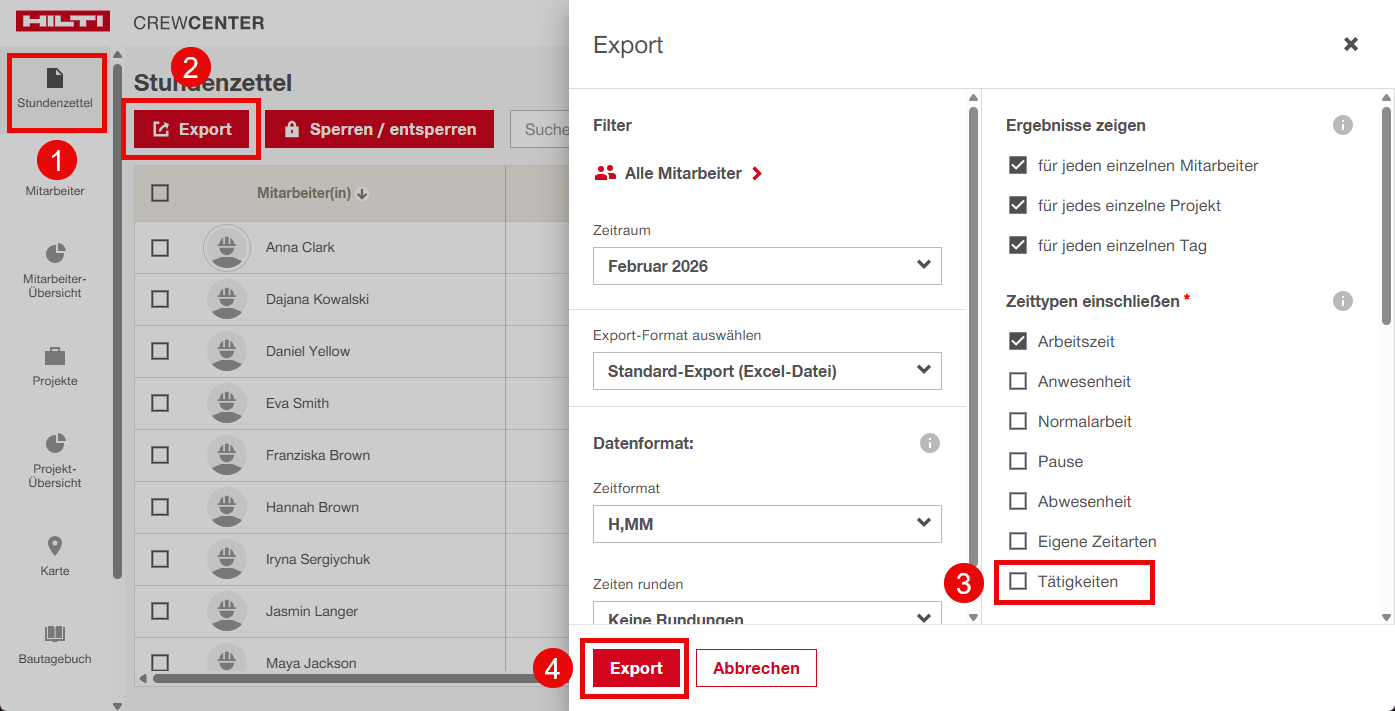Click Sperren / entsperren button
The width and height of the screenshot is (1395, 711).
pyautogui.click(x=380, y=129)
